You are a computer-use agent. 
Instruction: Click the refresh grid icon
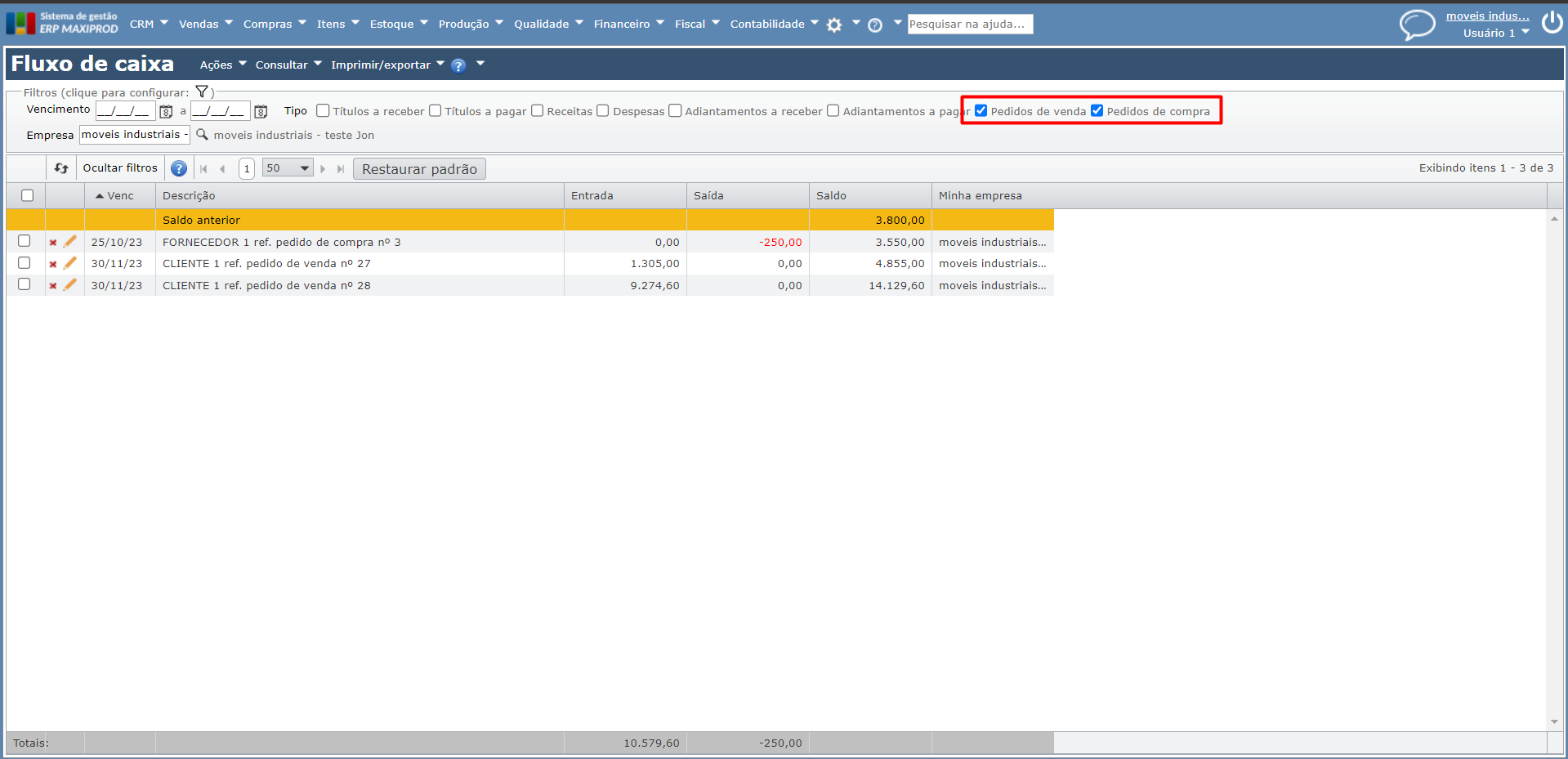[61, 168]
